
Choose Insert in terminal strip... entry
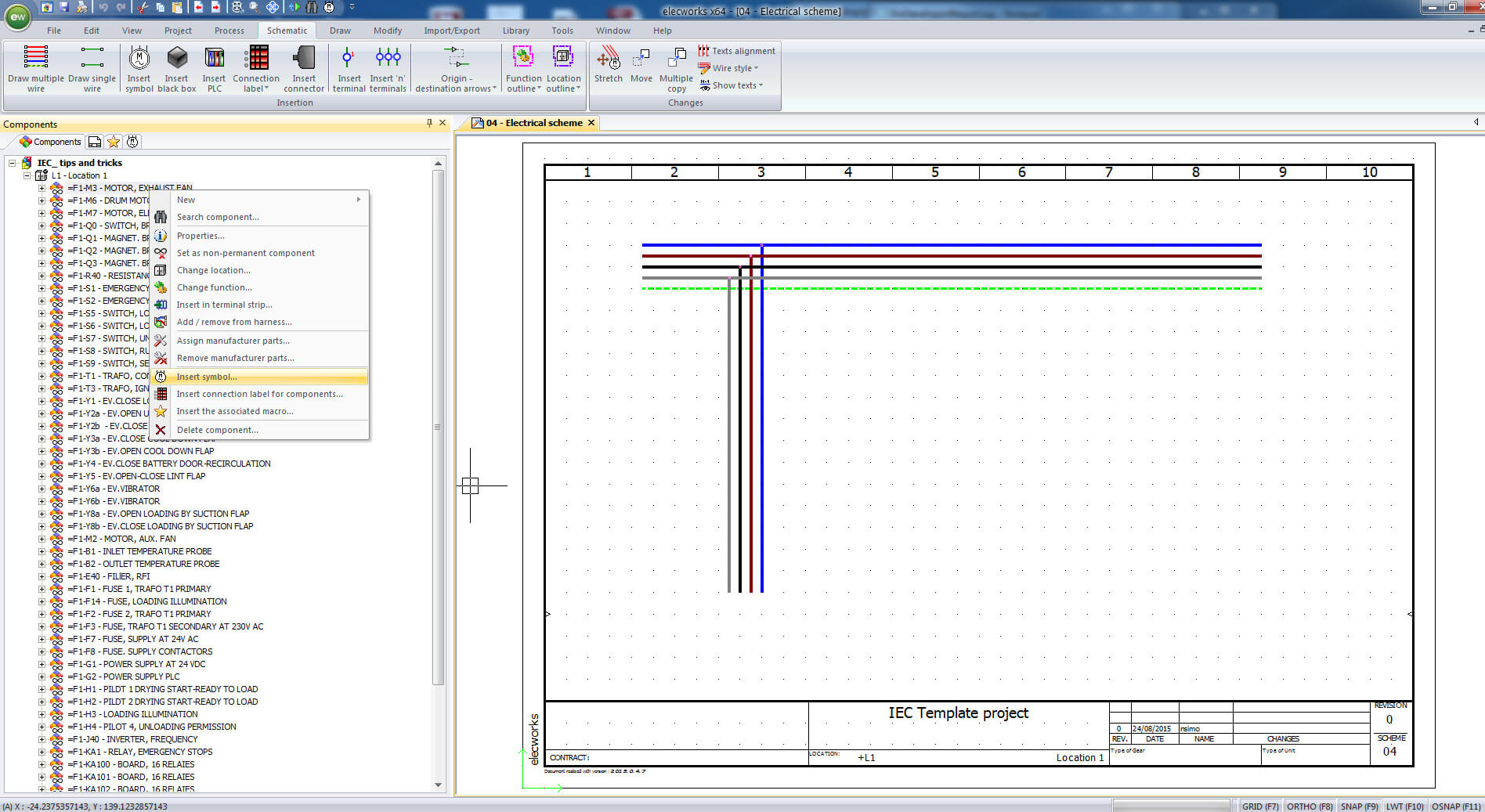tap(259, 305)
